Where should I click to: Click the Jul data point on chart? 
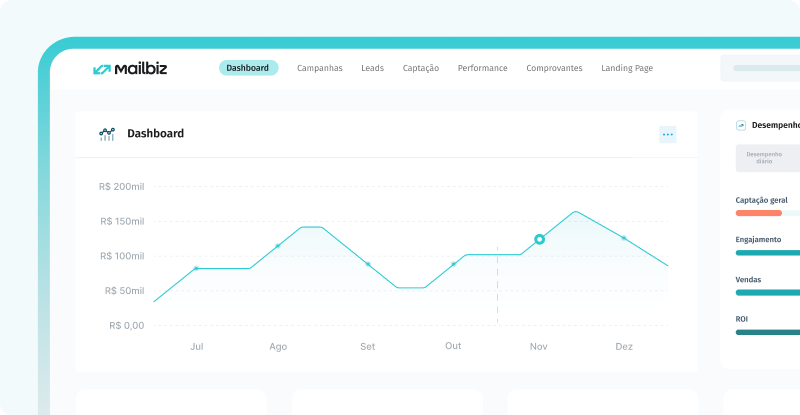coord(196,268)
